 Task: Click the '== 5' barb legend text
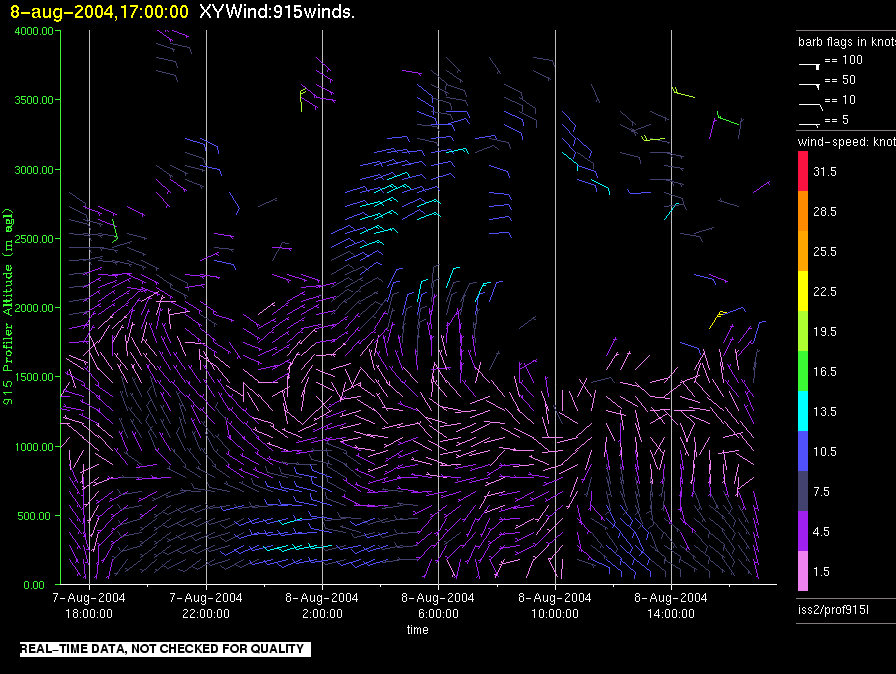(837, 120)
